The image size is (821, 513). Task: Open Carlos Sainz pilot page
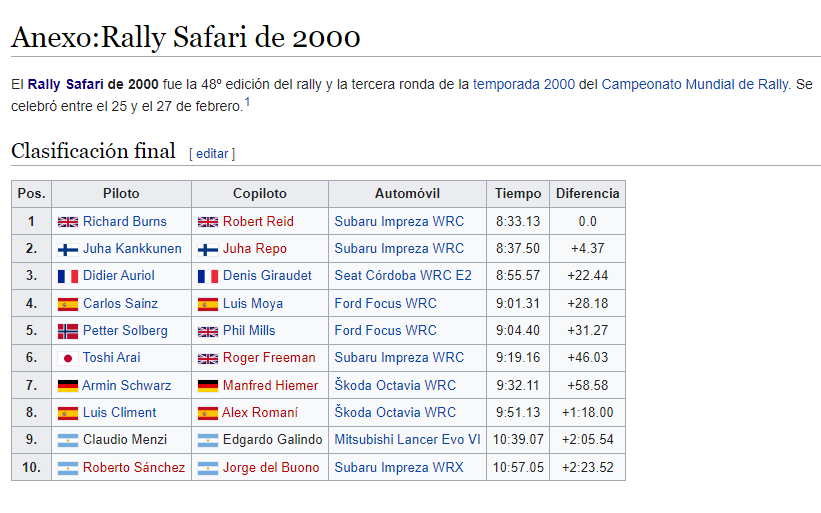(x=120, y=304)
